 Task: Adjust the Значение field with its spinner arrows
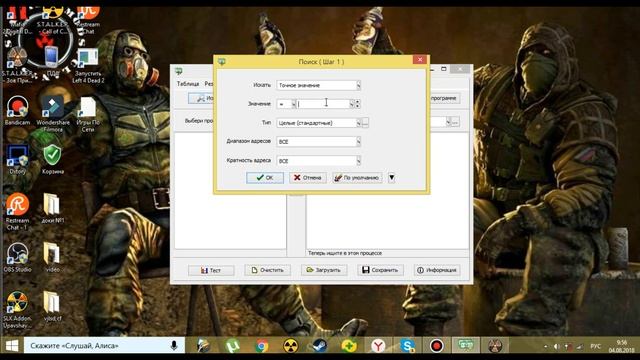click(358, 104)
